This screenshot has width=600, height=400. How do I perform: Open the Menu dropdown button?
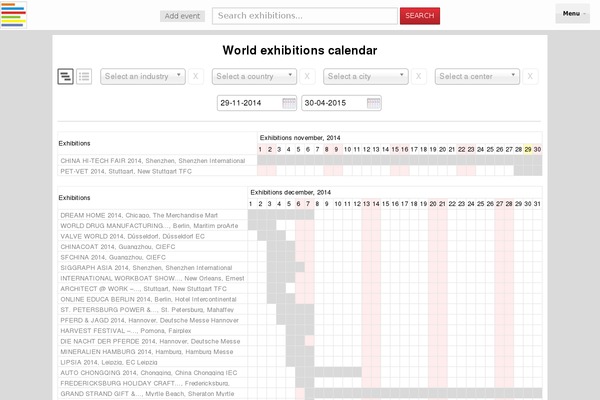(x=572, y=14)
